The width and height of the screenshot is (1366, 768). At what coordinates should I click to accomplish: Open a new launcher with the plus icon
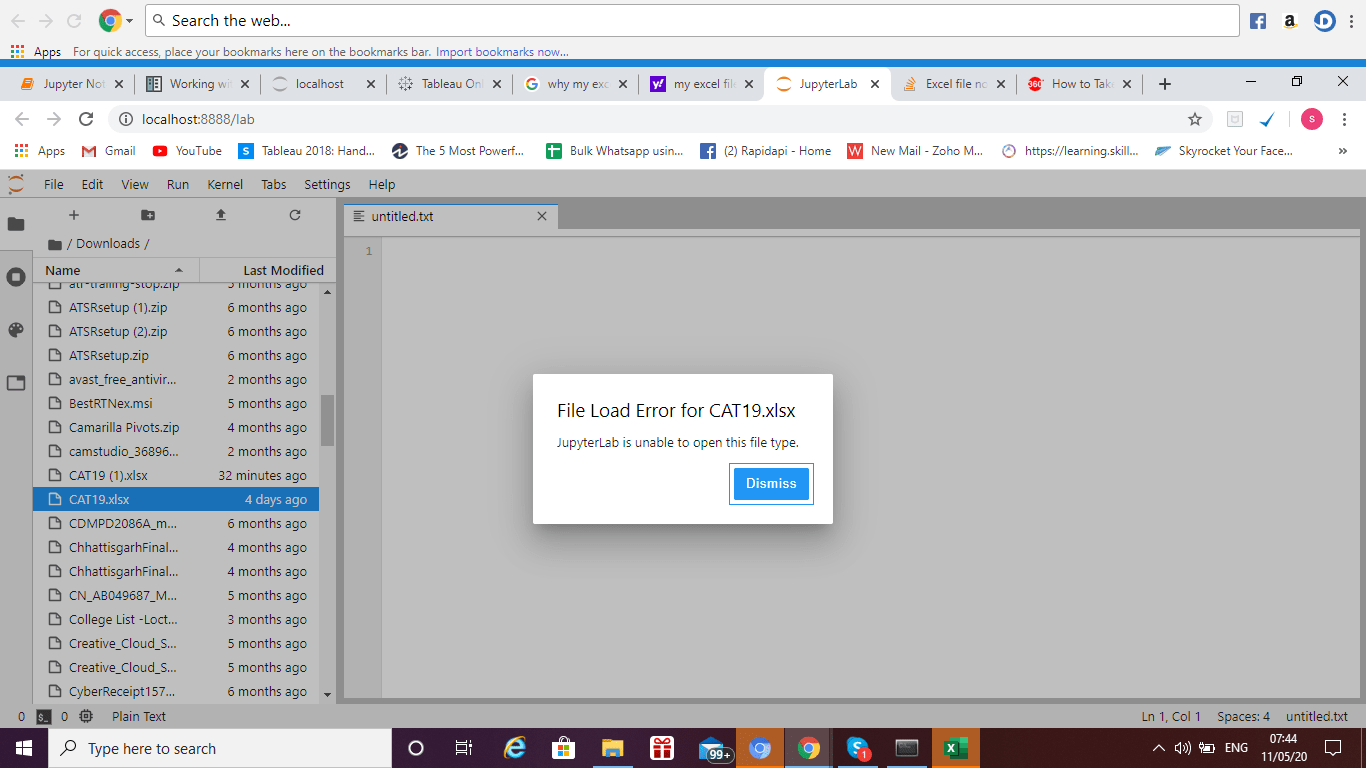(74, 214)
